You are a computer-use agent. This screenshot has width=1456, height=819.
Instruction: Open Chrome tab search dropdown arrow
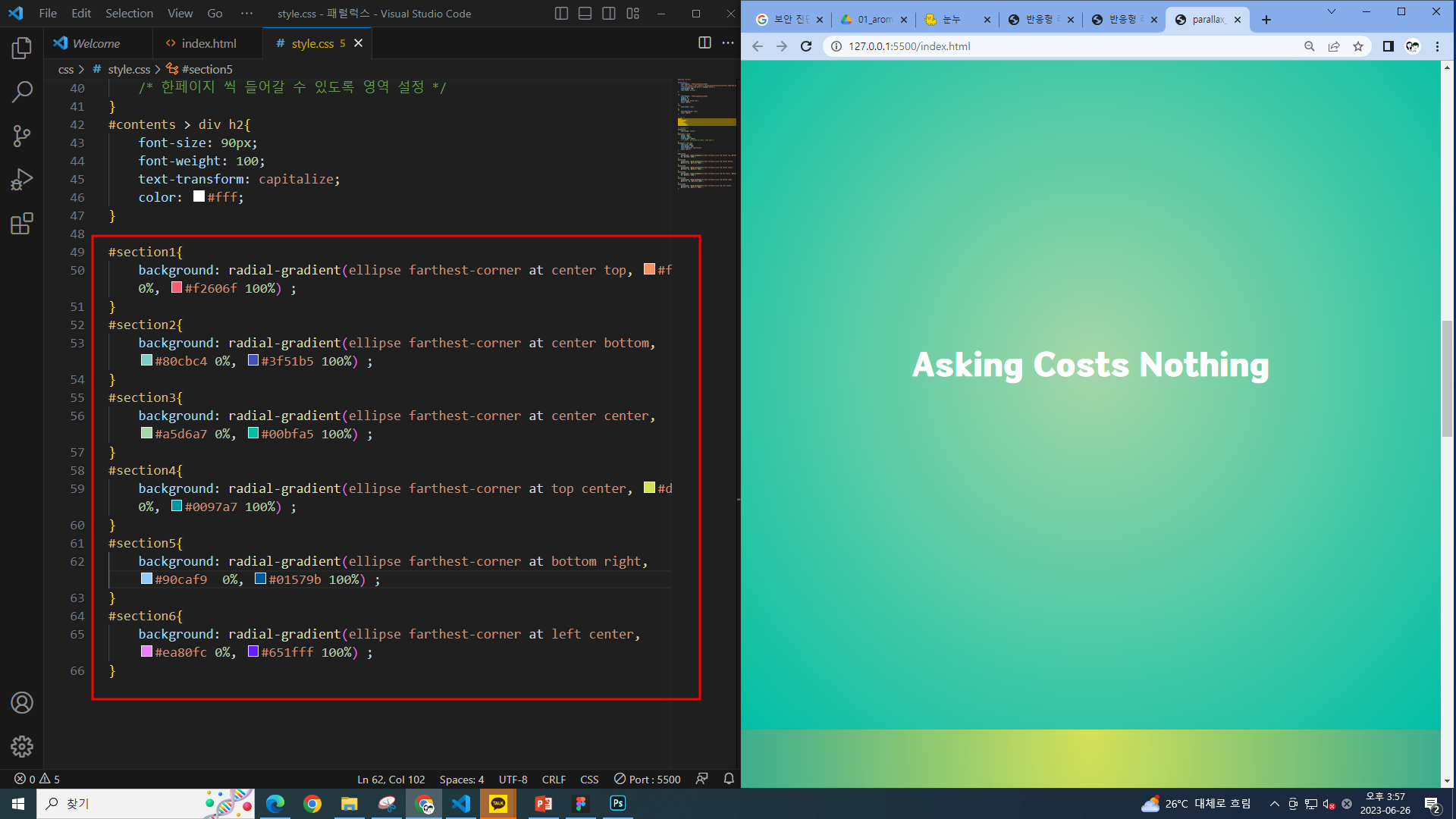pyautogui.click(x=1331, y=12)
